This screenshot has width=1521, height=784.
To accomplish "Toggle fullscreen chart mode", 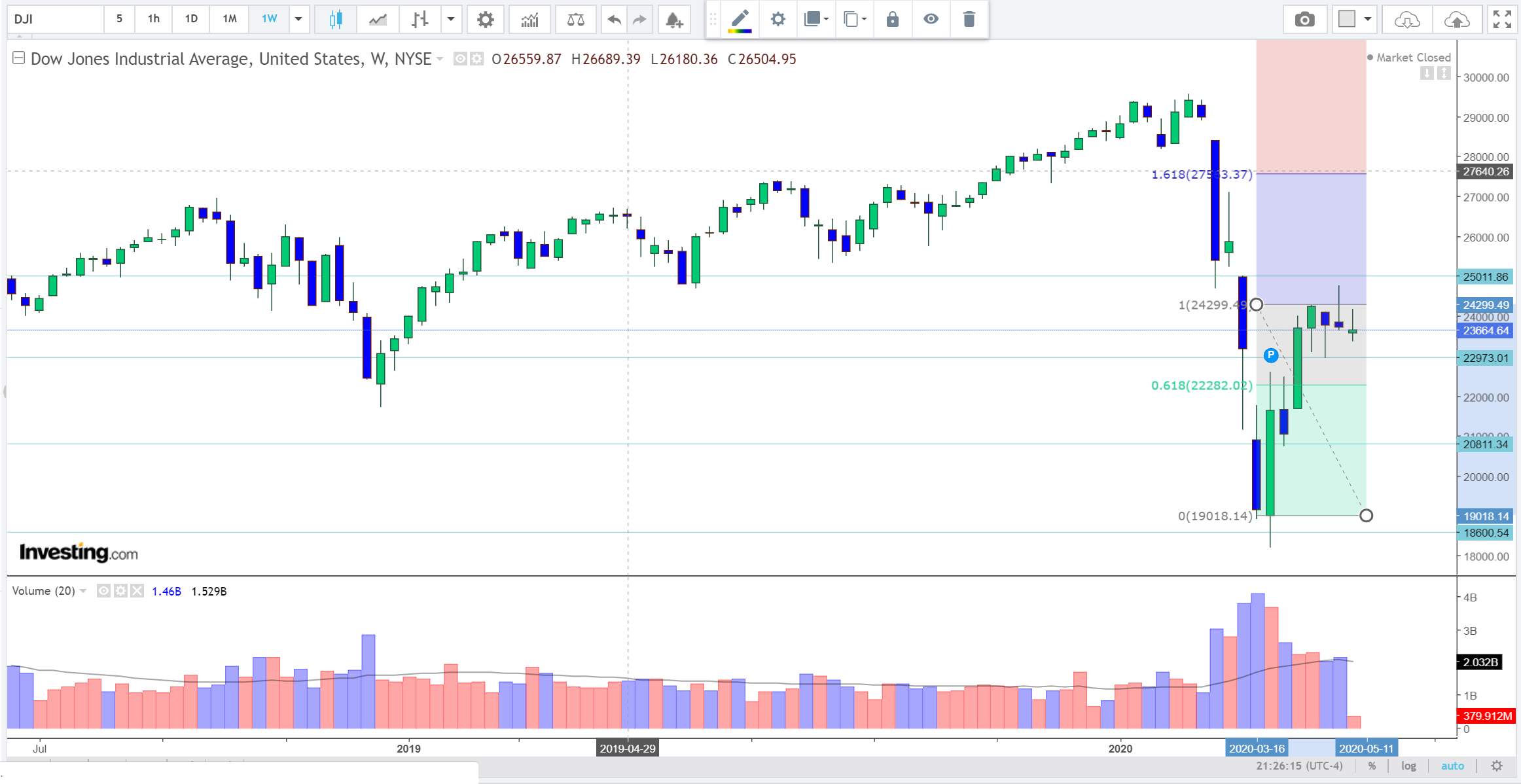I will (1501, 19).
